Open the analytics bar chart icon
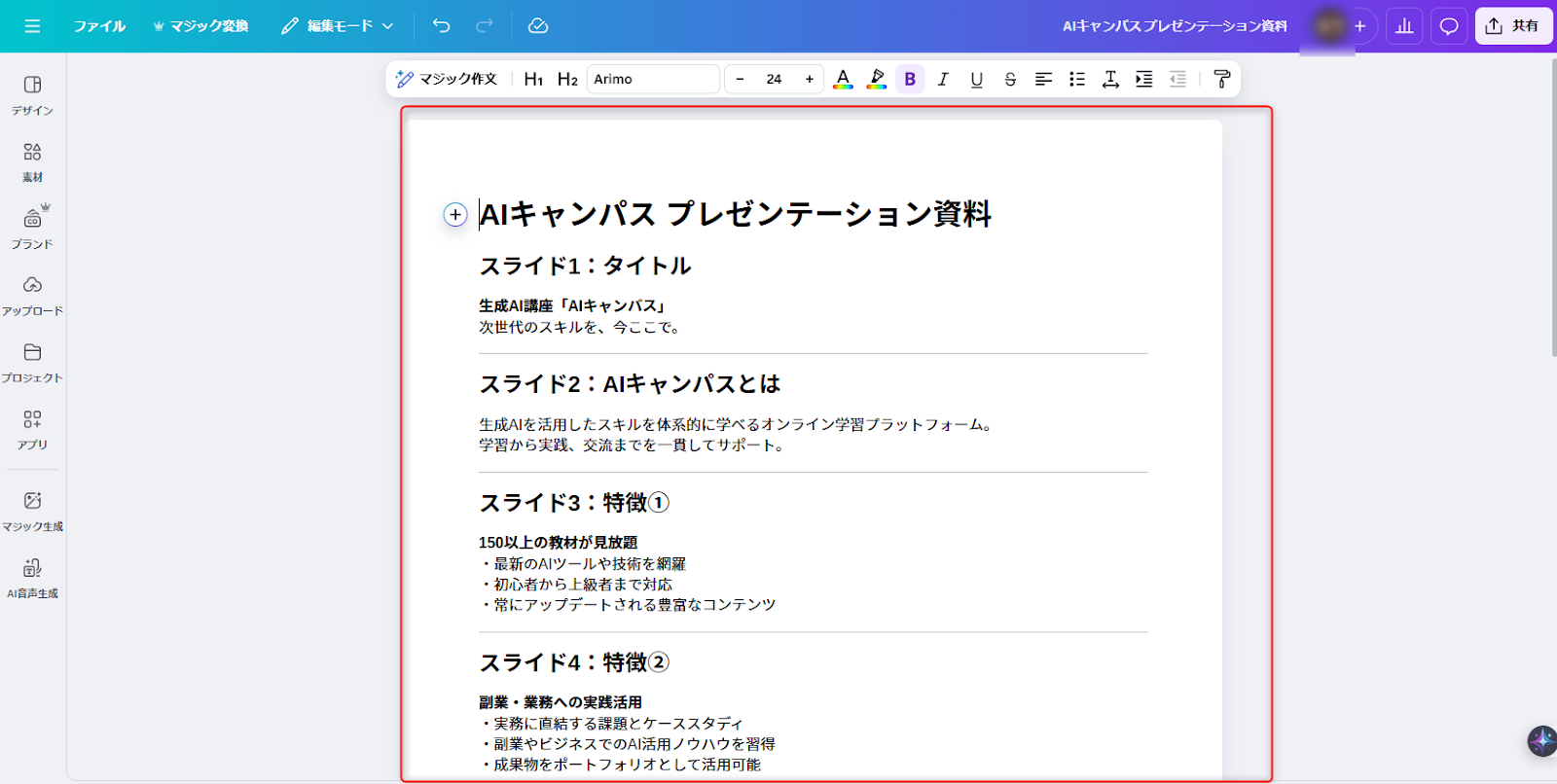Screen dimensions: 1557x784 pos(1404,26)
